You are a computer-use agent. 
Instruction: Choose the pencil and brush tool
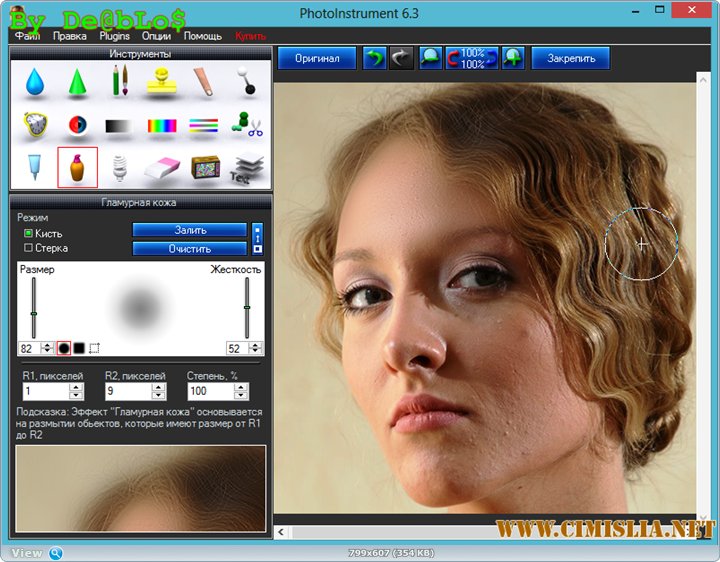click(x=119, y=82)
